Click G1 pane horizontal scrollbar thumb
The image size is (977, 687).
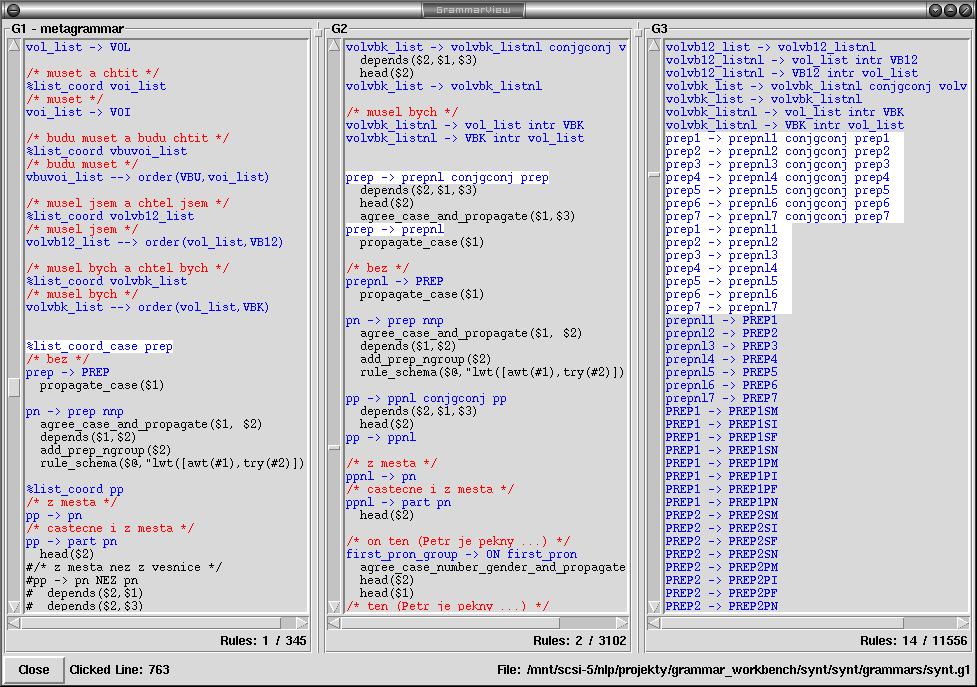[151, 622]
